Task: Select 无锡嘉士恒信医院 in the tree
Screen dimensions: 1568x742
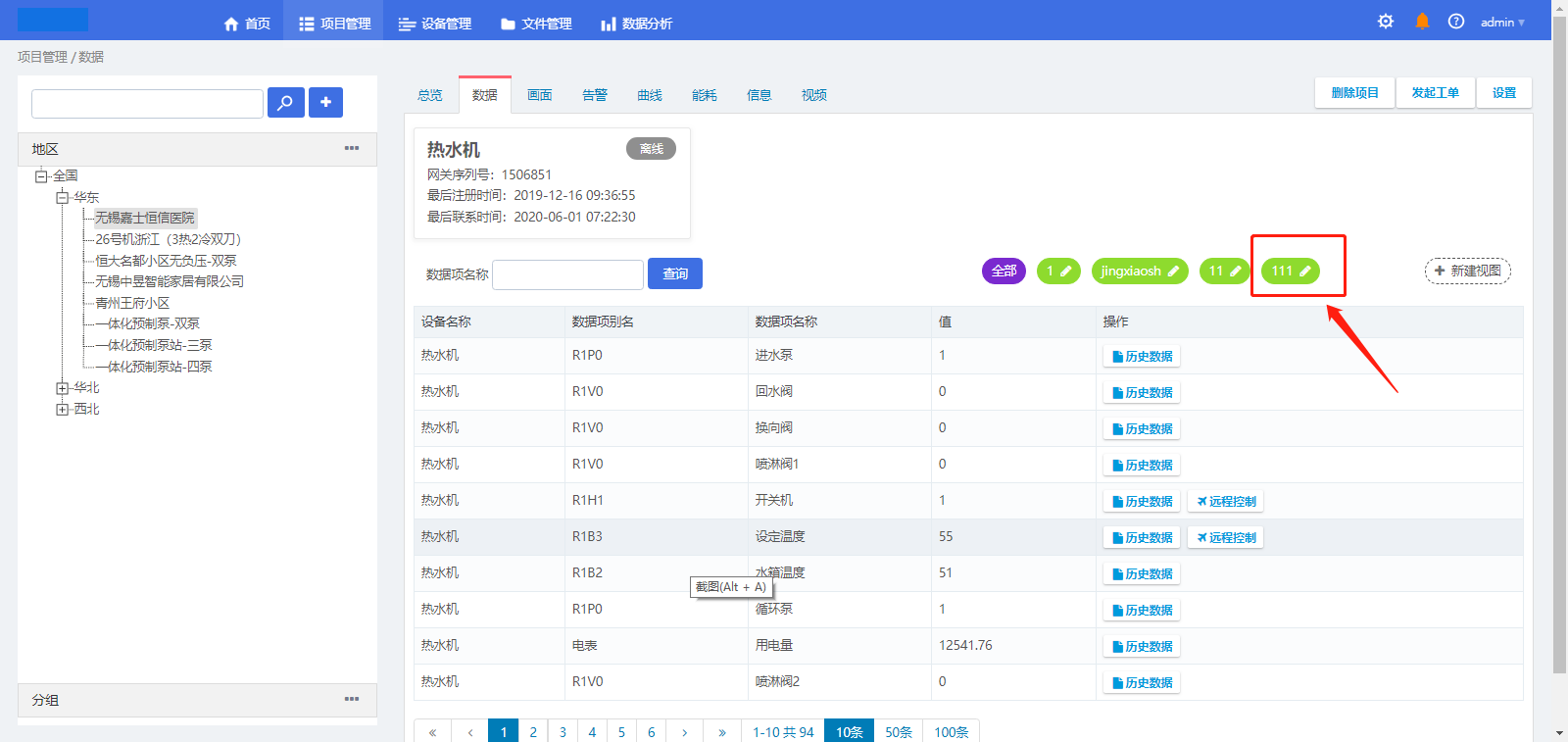Action: (x=145, y=218)
